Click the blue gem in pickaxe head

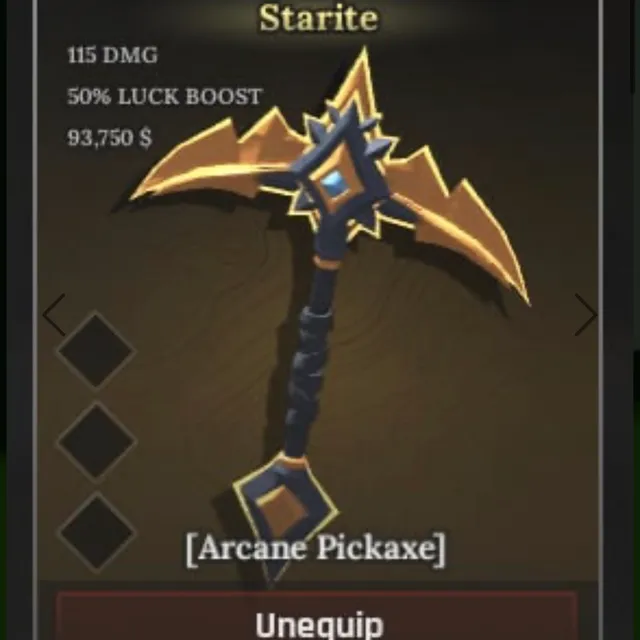tap(334, 184)
